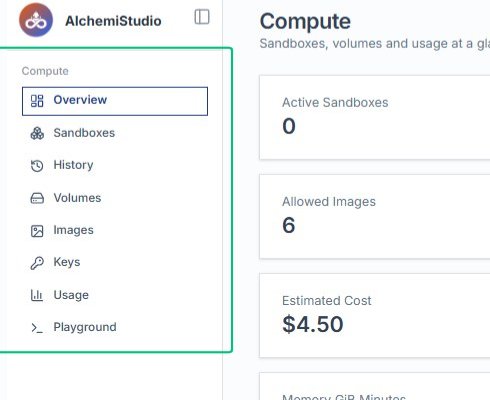Open the Overview menu item

tap(115, 101)
